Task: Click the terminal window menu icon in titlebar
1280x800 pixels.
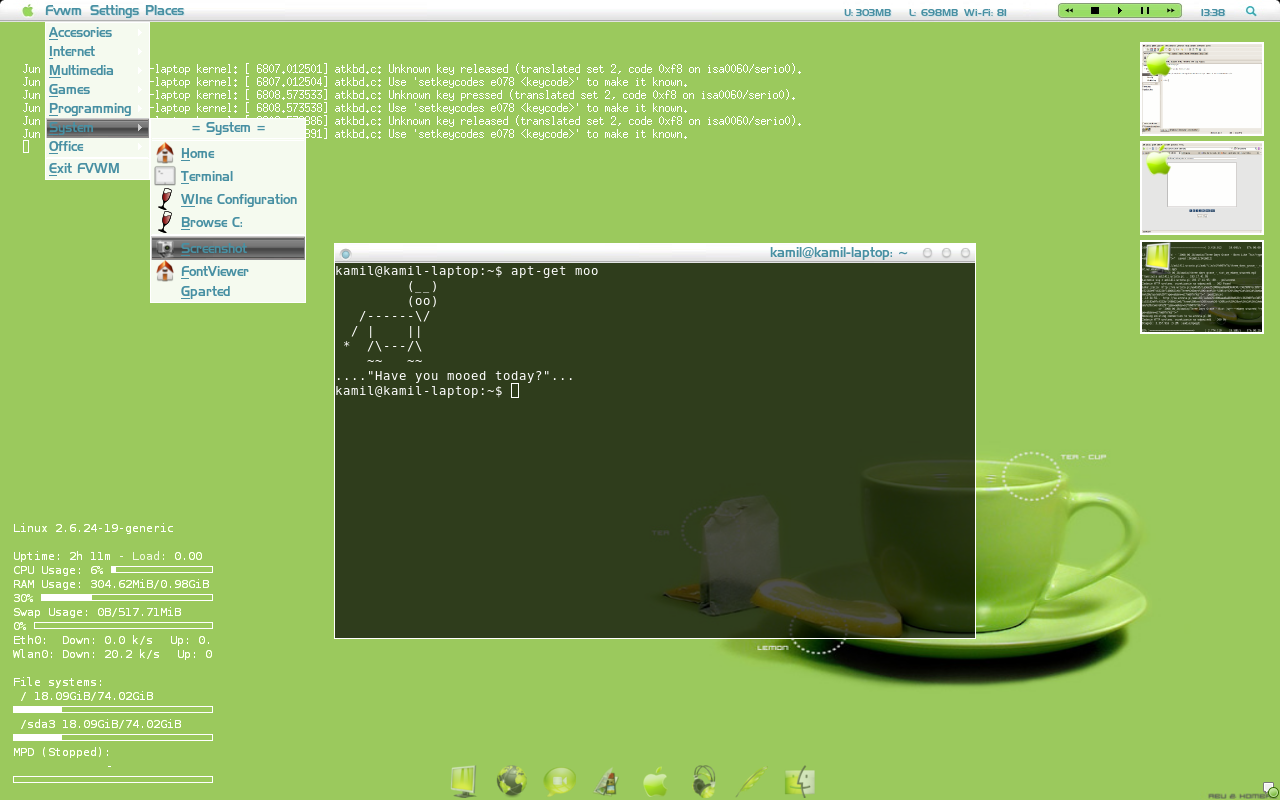Action: (x=346, y=254)
